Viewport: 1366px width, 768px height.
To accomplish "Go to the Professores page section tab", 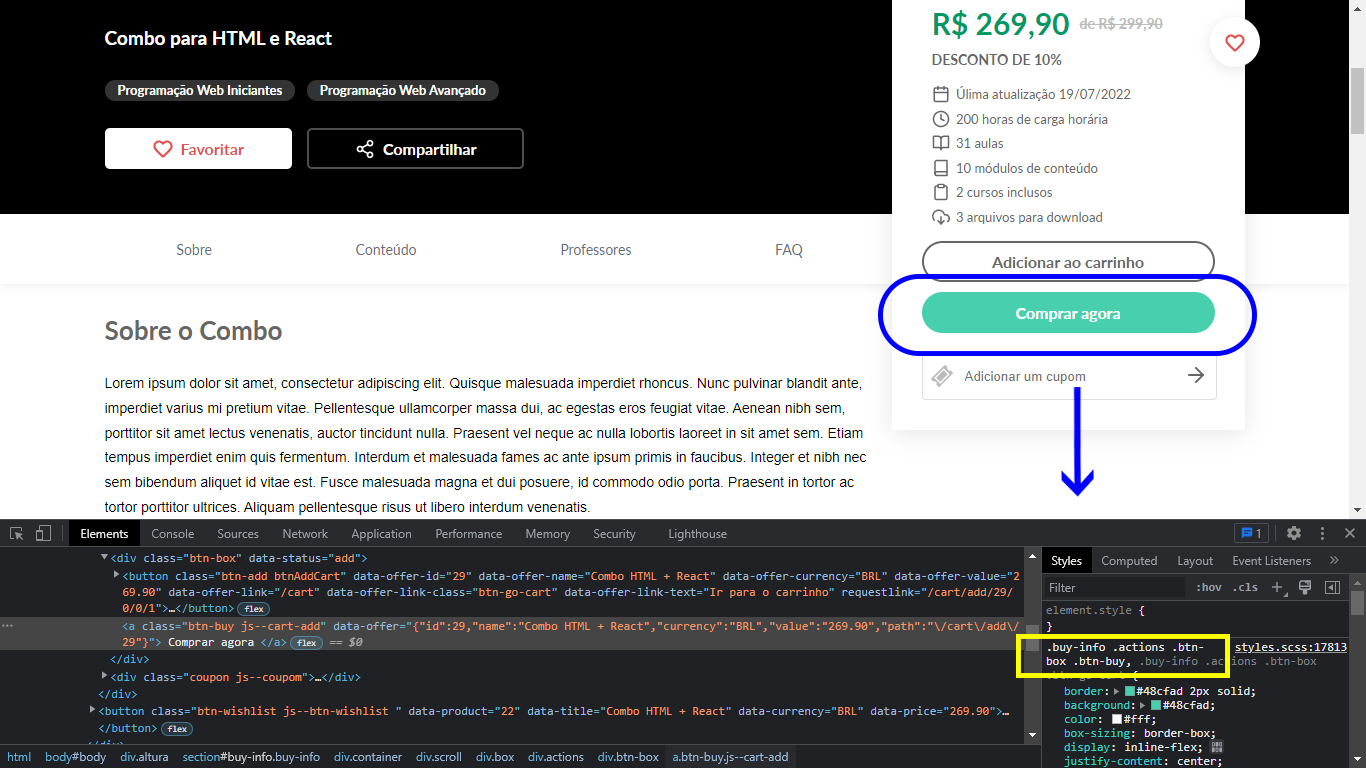I will pos(596,250).
